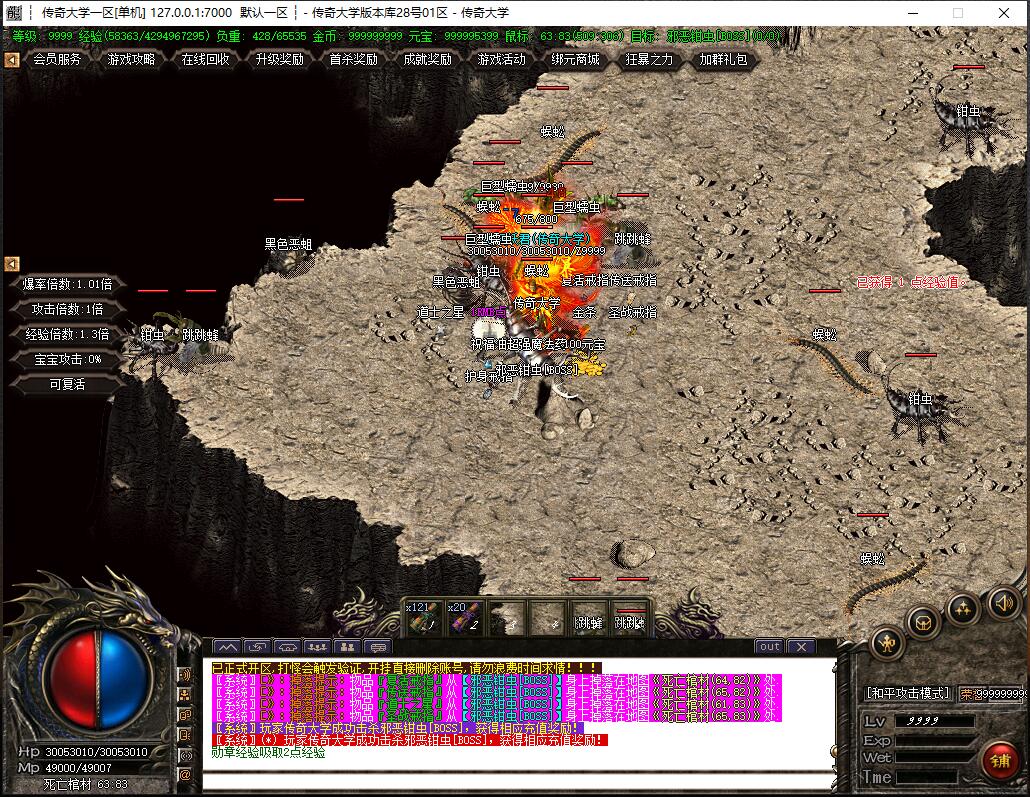Click the fifth chat channel signal icon
This screenshot has height=797, width=1030.
click(x=185, y=756)
